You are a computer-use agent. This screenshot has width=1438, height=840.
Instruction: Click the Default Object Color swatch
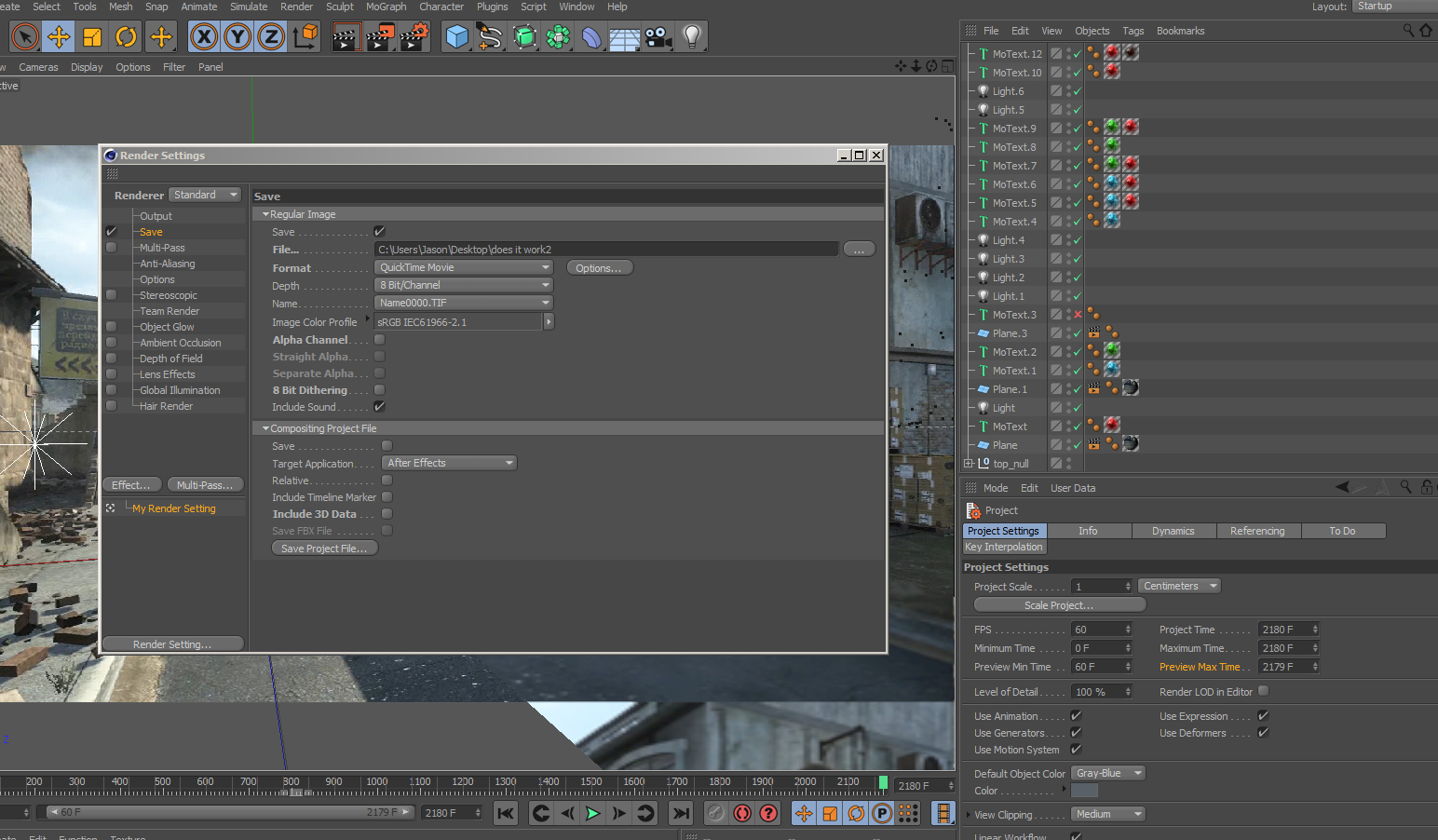click(x=1084, y=791)
